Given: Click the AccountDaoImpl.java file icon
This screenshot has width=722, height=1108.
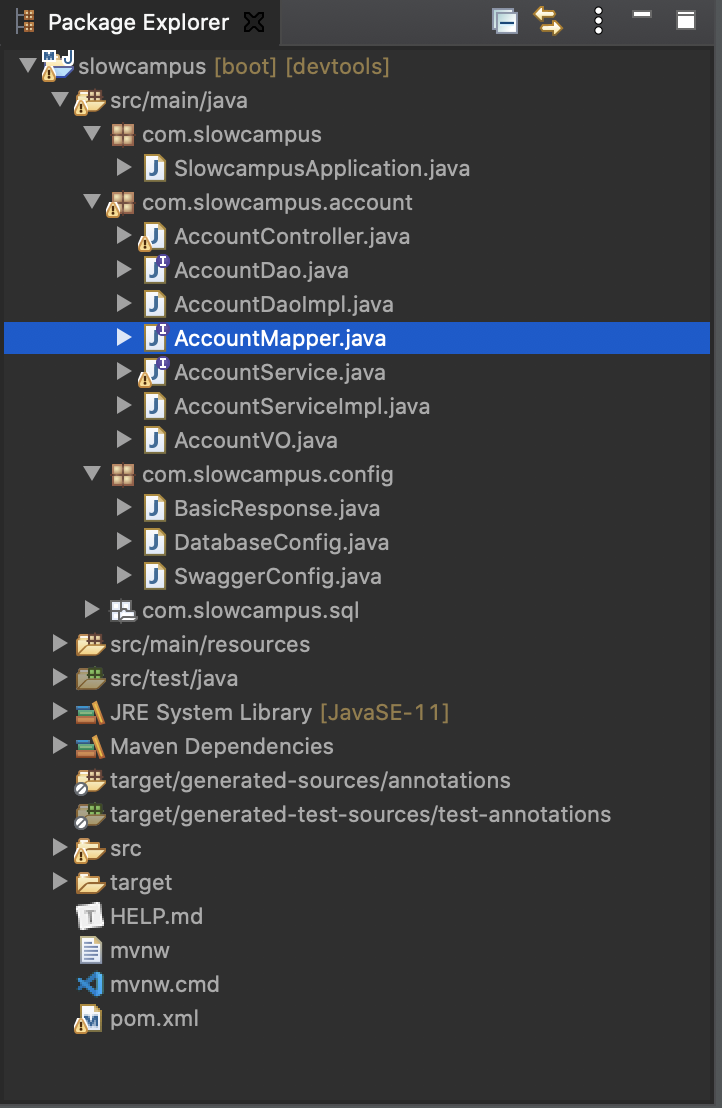Looking at the screenshot, I should 155,305.
